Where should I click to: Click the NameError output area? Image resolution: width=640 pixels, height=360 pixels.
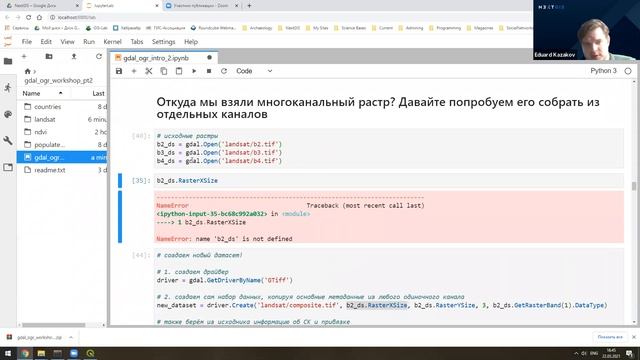(x=389, y=217)
